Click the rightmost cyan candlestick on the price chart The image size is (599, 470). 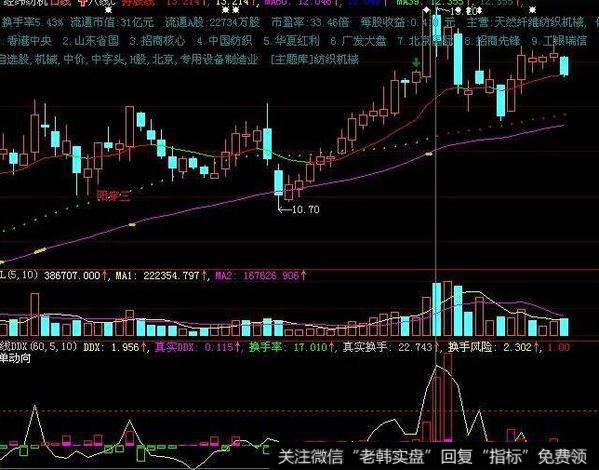pyautogui.click(x=564, y=66)
